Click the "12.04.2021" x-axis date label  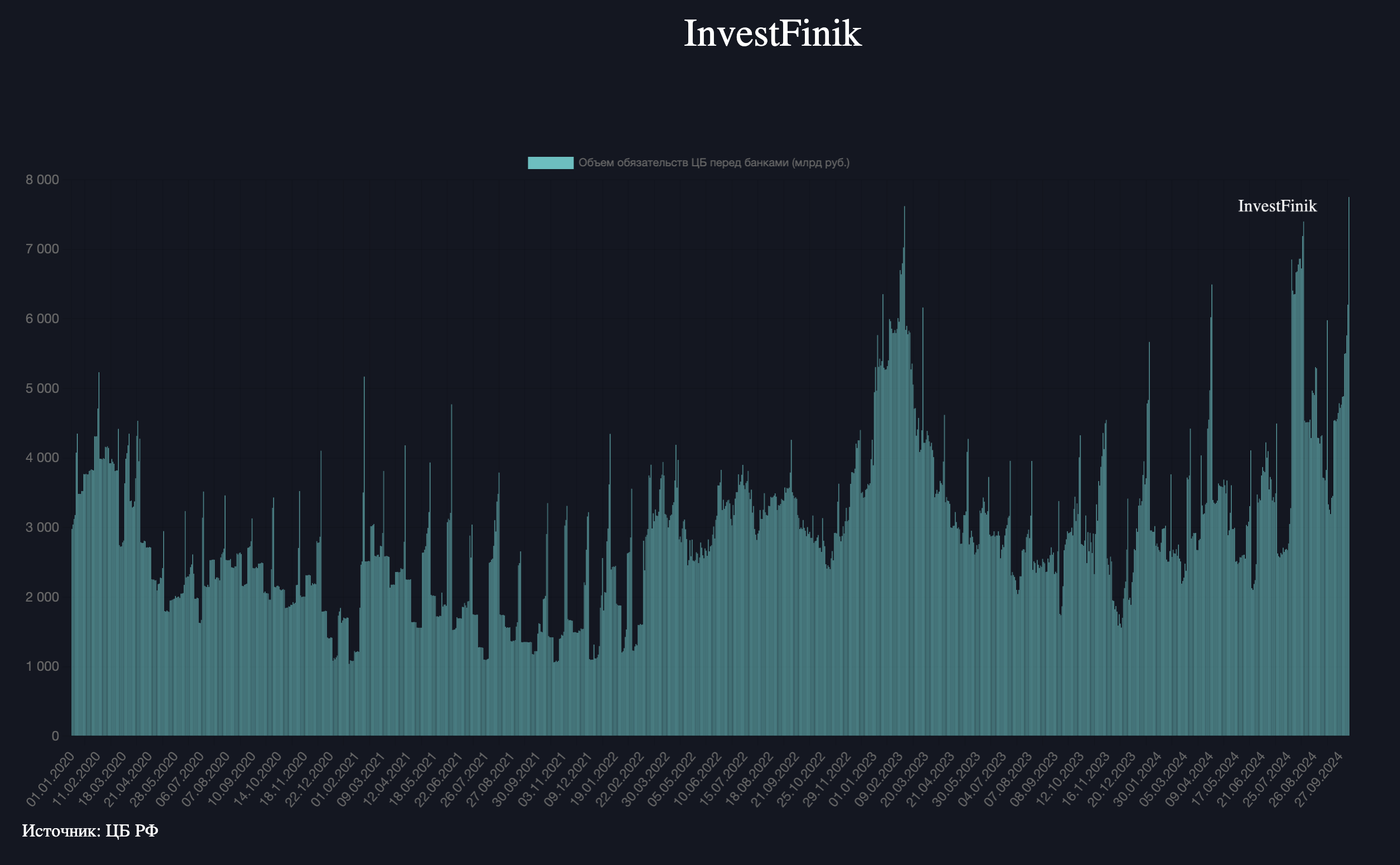[x=388, y=779]
